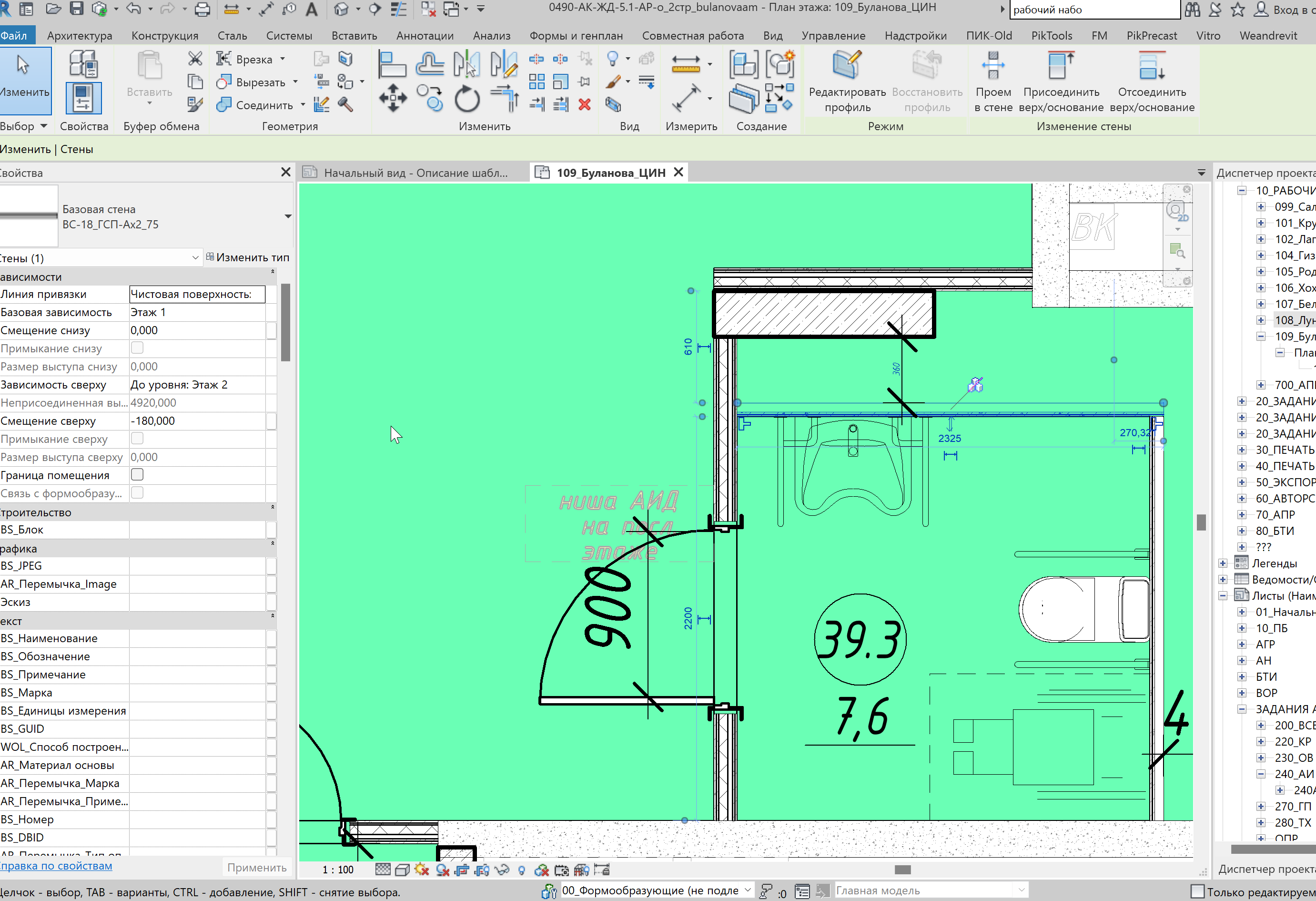Open the Главная модель dropdown

(x=1021, y=890)
